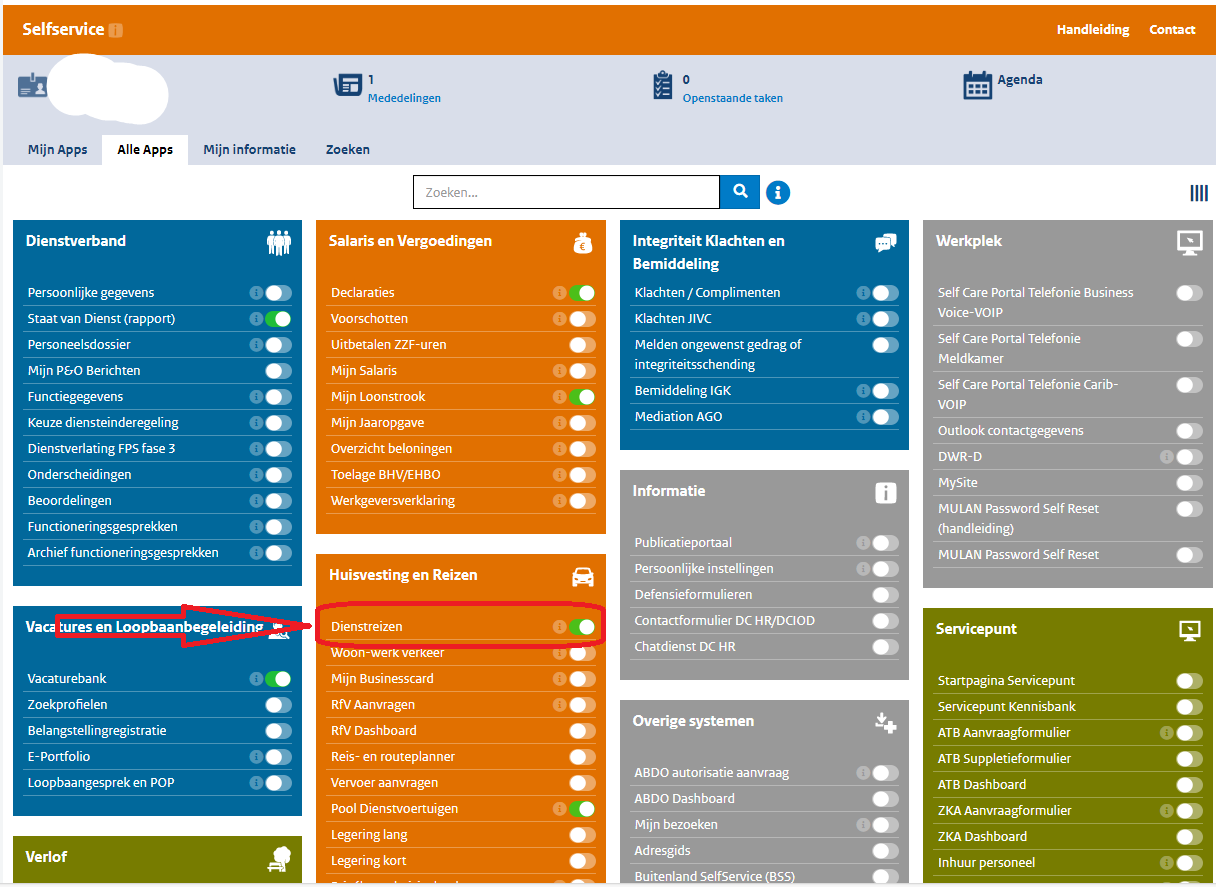
Task: Open the Agenda calendar icon
Action: pyautogui.click(x=977, y=86)
